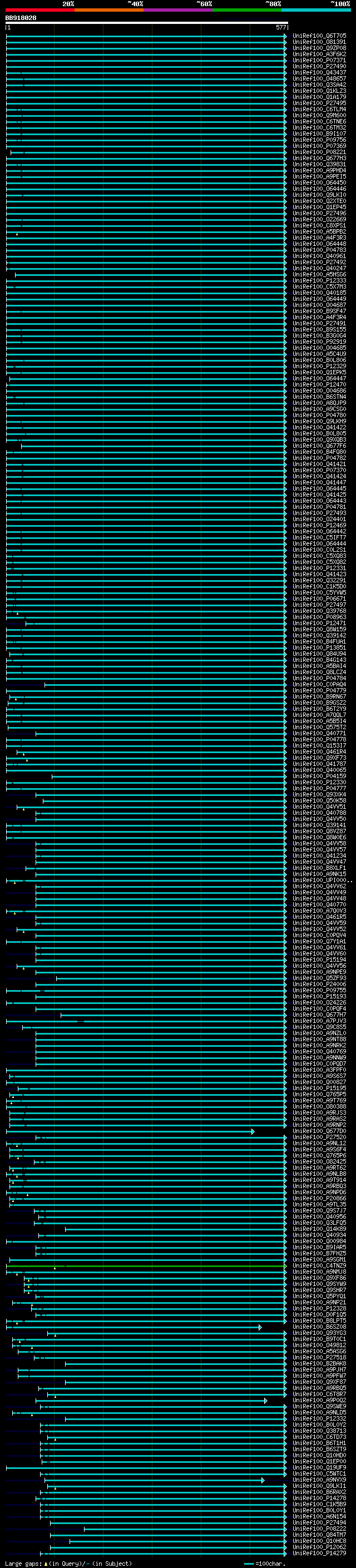Screen dimensions: 356x1568
Task: Select the truncated UniRef100_UPI000.. label
Action: (323, 880)
